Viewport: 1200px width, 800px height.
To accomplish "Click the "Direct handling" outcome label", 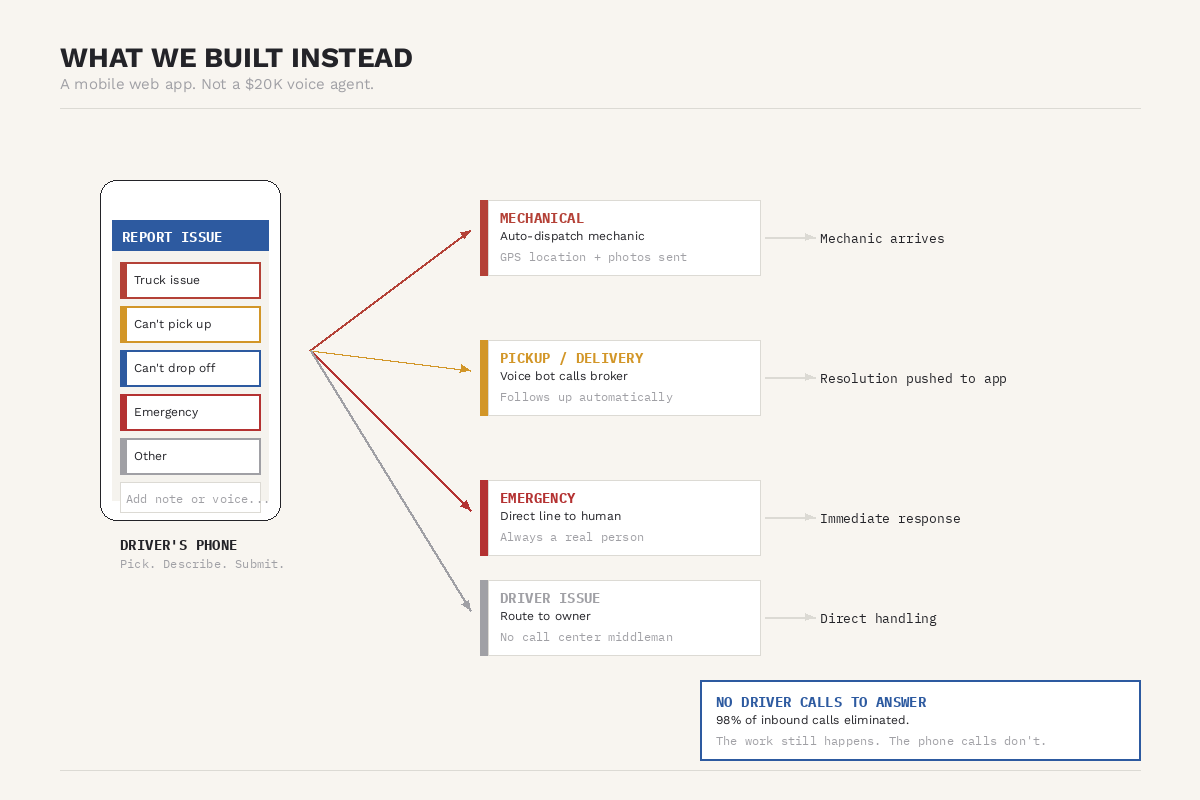I will pos(878,618).
